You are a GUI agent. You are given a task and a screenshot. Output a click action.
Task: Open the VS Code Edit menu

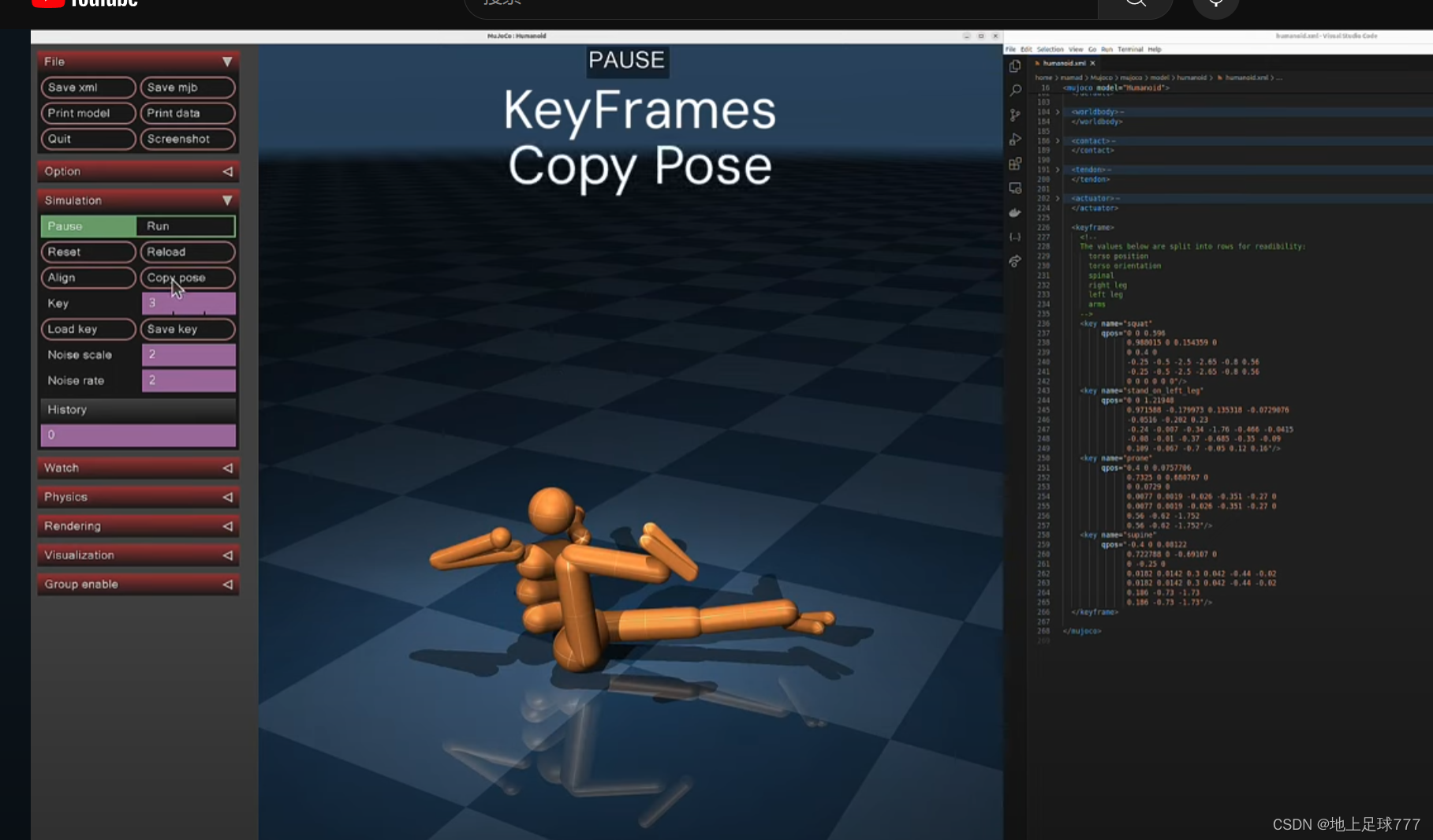pyautogui.click(x=1026, y=49)
